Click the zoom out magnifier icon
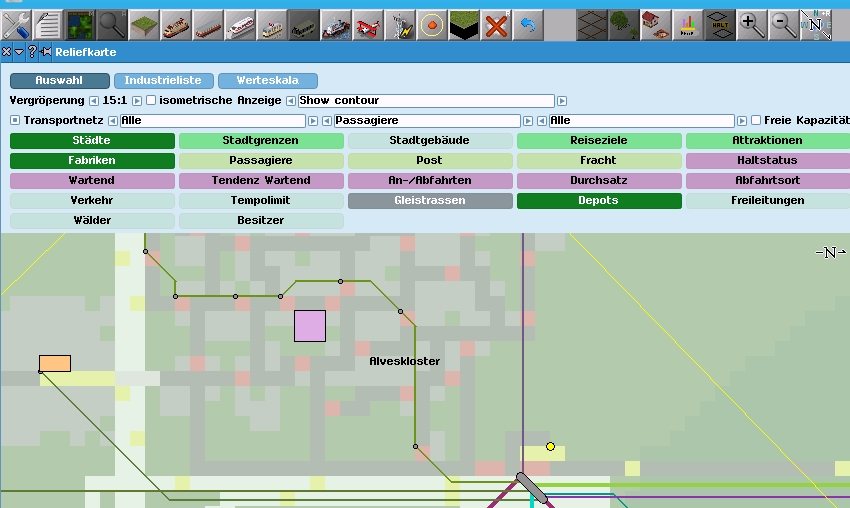The width and height of the screenshot is (850, 508). 783,25
